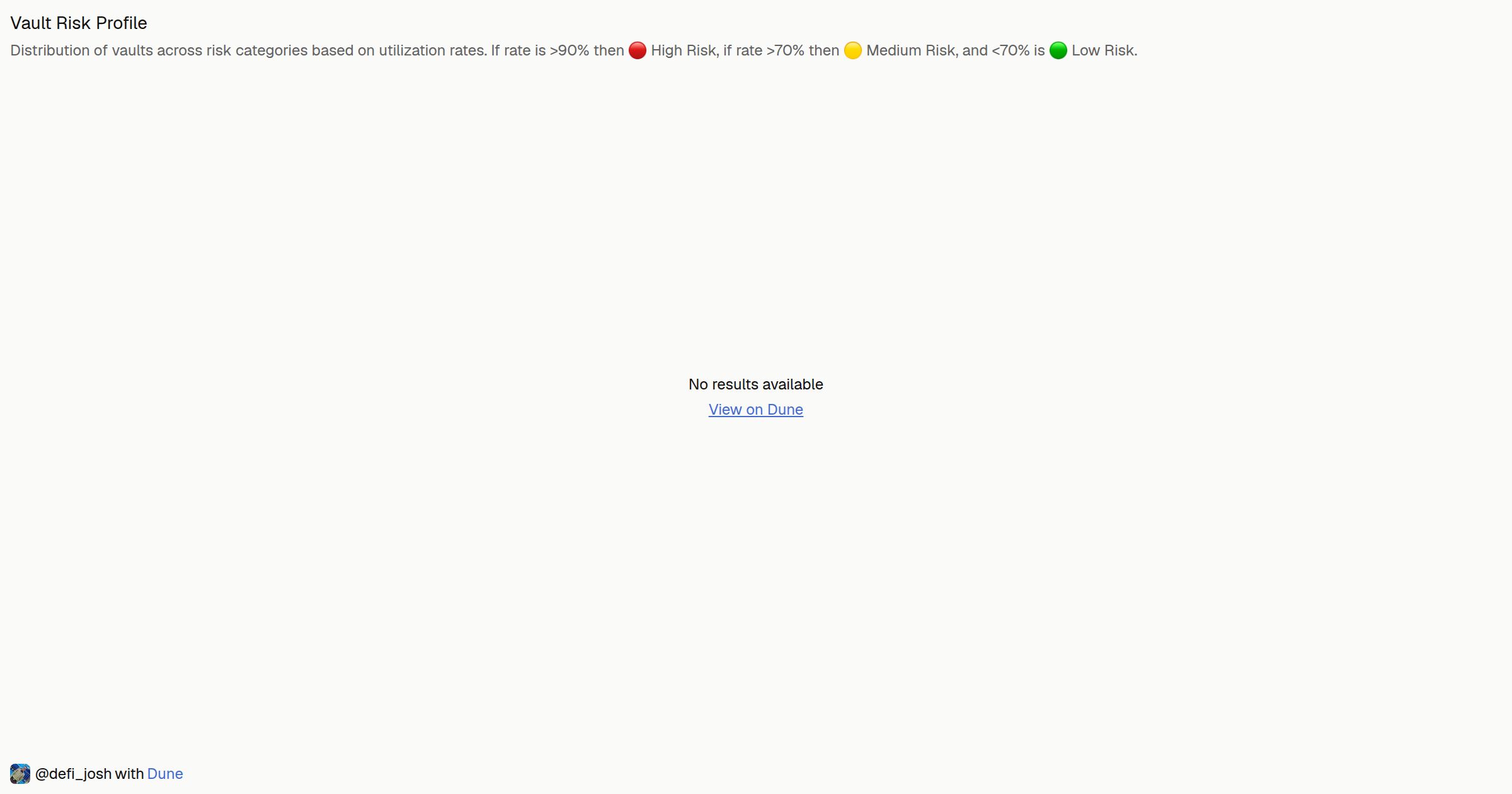Screen dimensions: 1512x794
Task: Open the 'View on Dune' link
Action: pyautogui.click(x=755, y=410)
